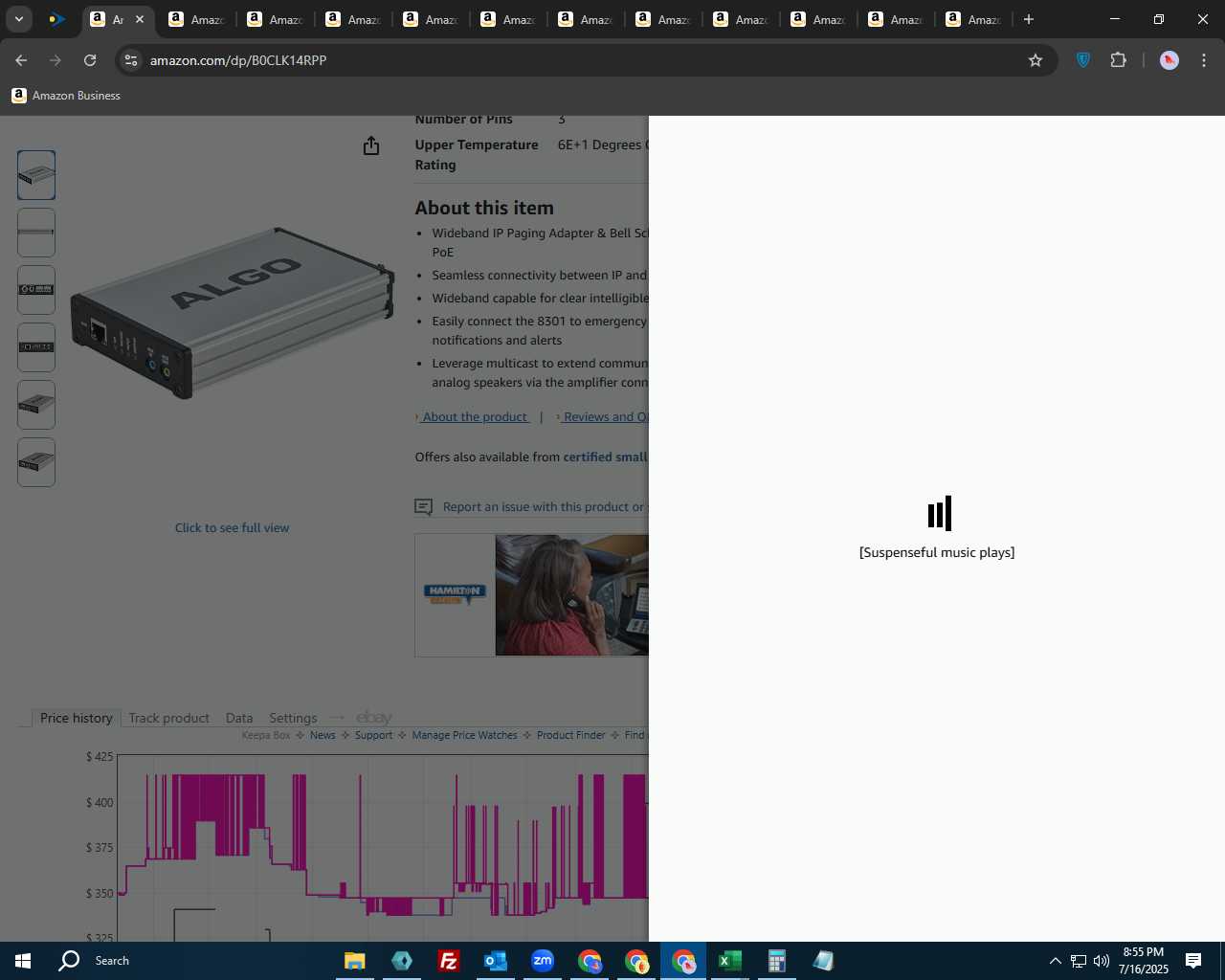The height and width of the screenshot is (980, 1225).
Task: Click 'Click to see full view' link
Action: click(x=232, y=527)
